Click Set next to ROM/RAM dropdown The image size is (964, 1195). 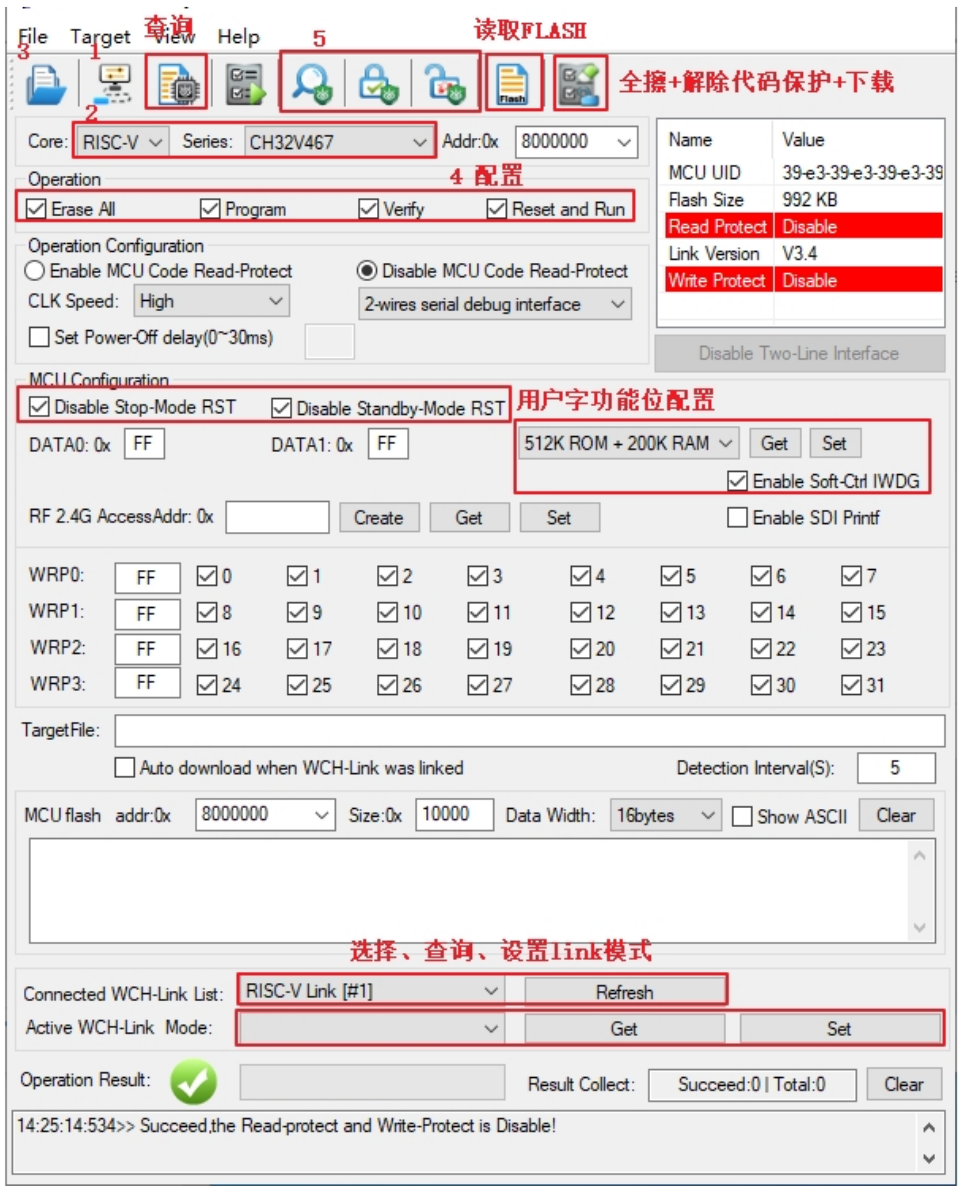click(834, 443)
